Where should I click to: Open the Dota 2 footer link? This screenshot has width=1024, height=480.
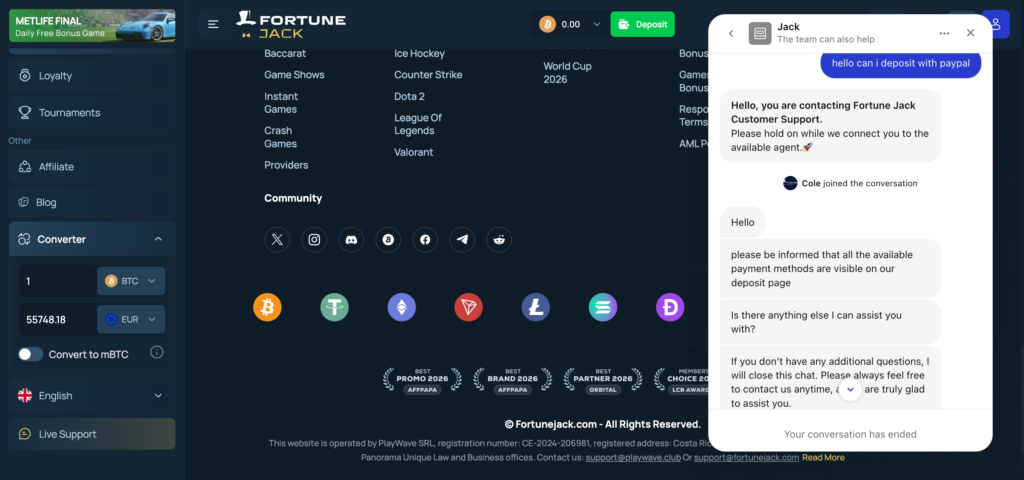[409, 97]
